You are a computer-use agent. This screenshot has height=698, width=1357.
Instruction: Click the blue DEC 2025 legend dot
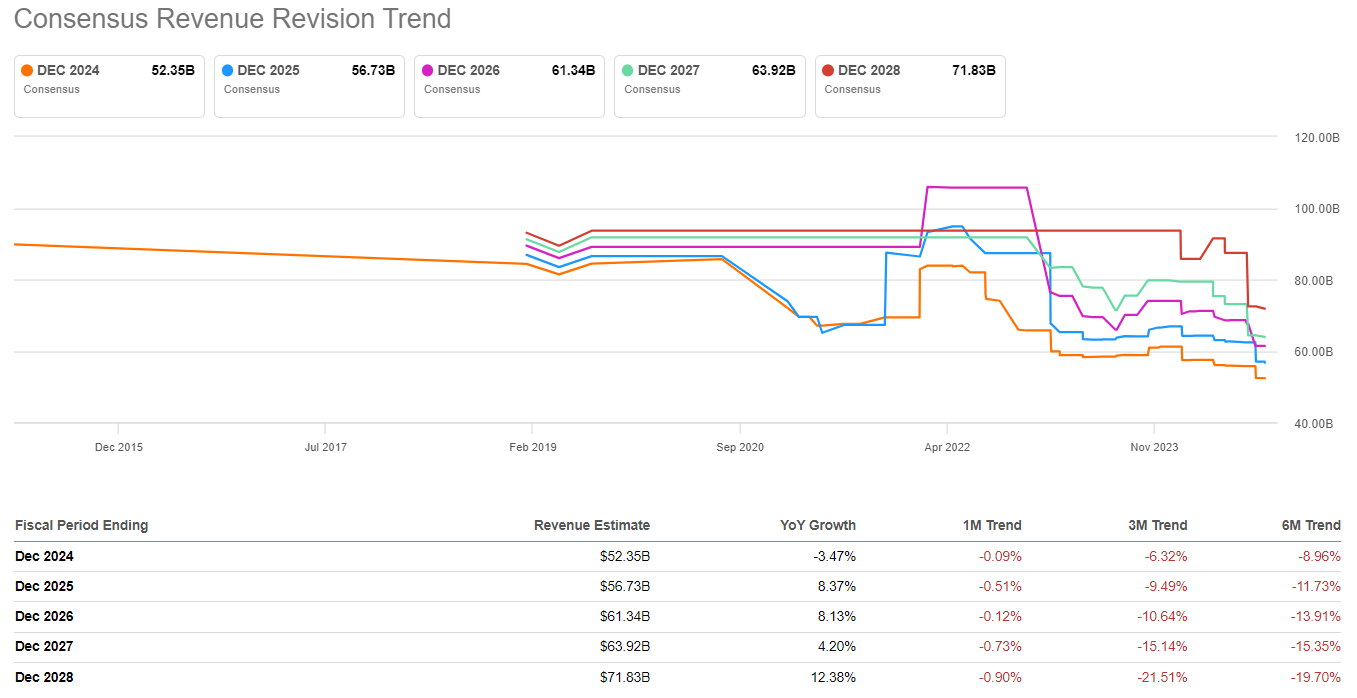(228, 71)
